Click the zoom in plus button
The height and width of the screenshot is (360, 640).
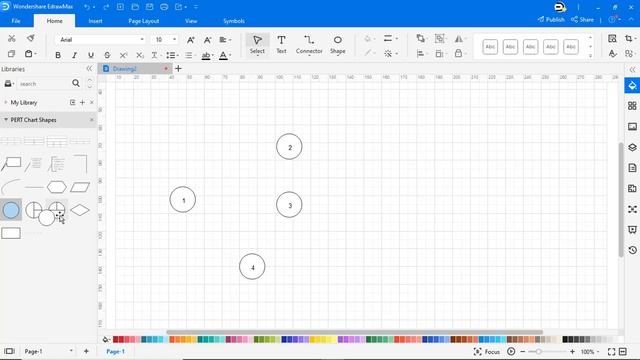[572, 351]
